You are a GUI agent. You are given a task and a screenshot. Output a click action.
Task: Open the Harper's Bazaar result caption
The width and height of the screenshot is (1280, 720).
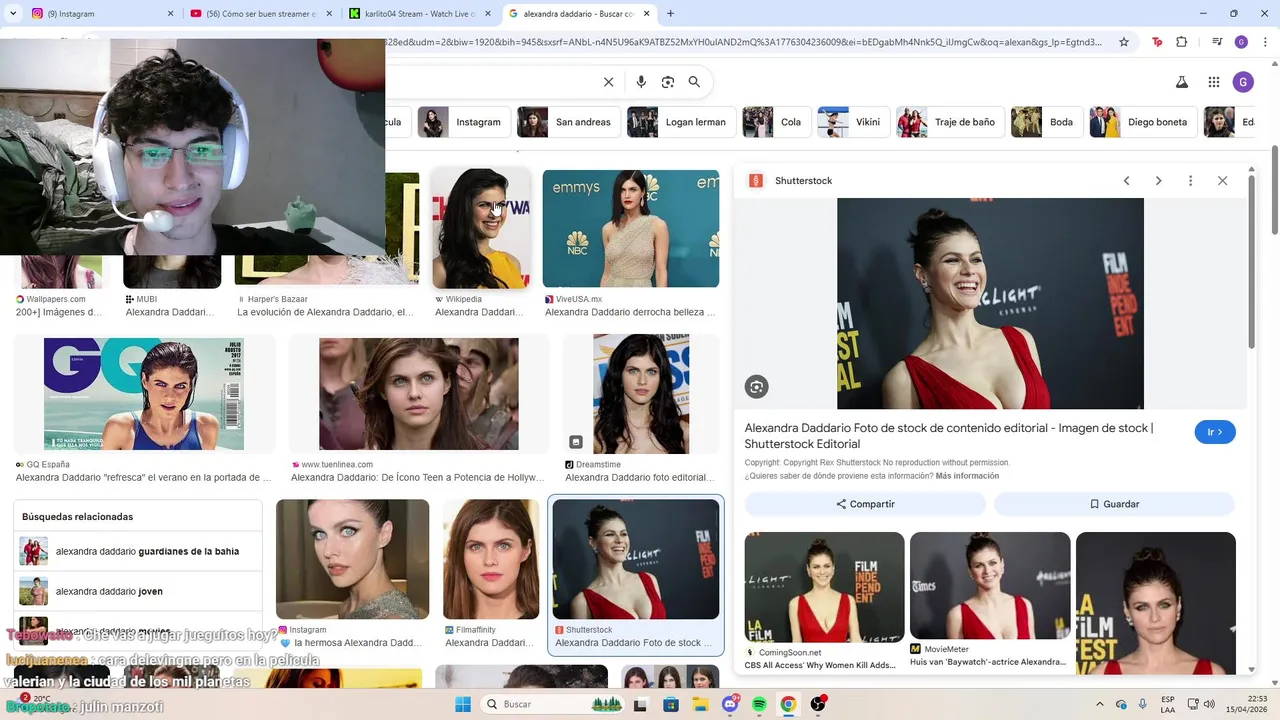pos(325,312)
